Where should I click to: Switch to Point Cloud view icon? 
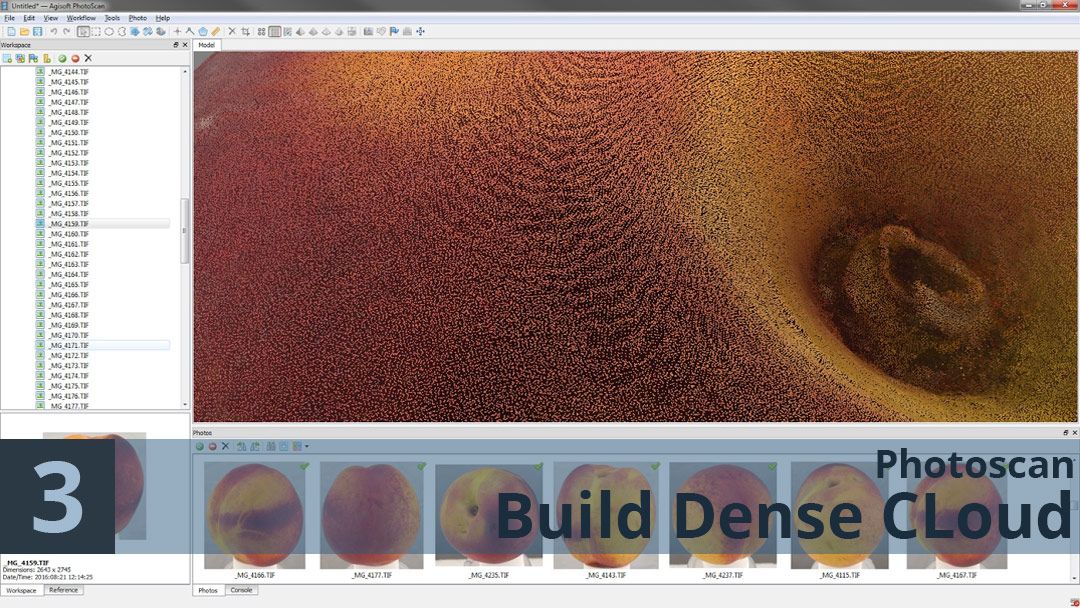[262, 32]
